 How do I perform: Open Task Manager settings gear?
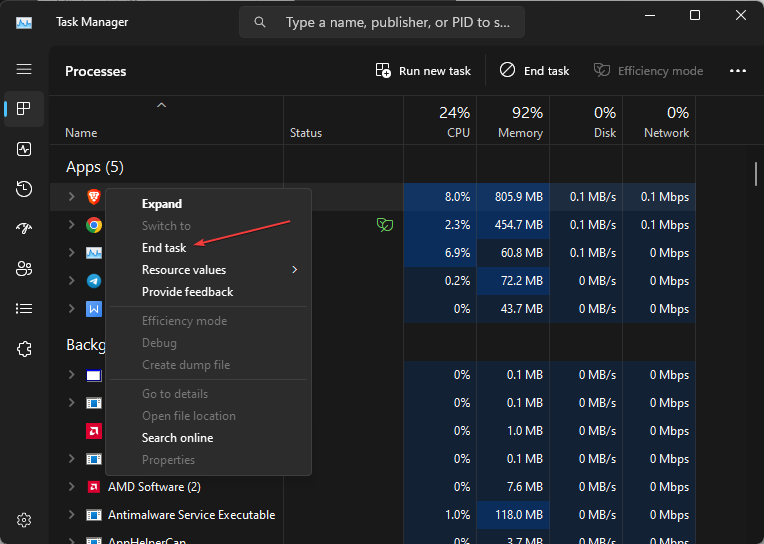(24, 520)
